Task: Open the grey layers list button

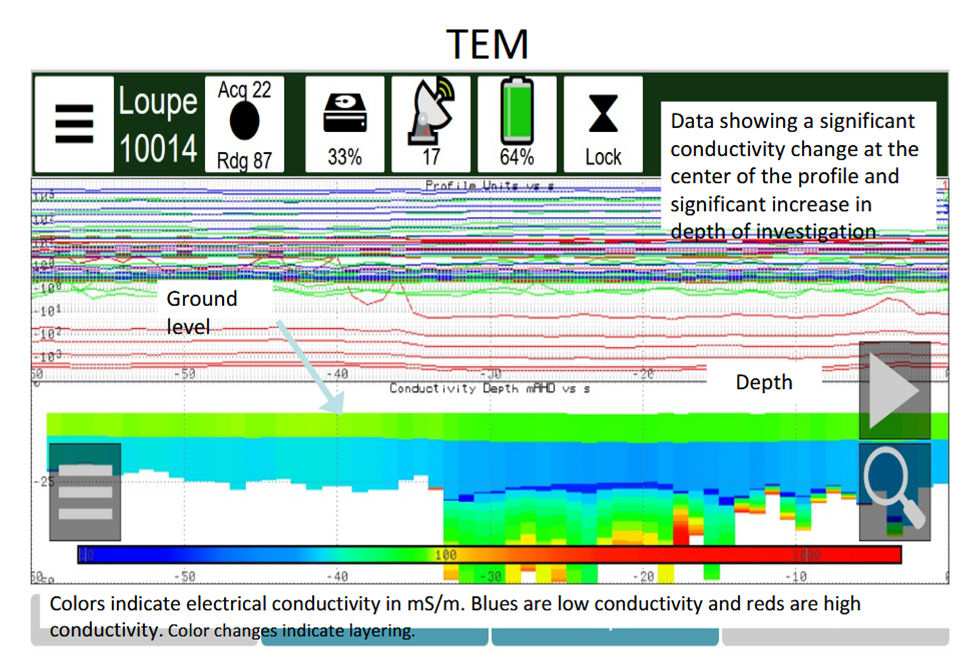Action: [85, 491]
